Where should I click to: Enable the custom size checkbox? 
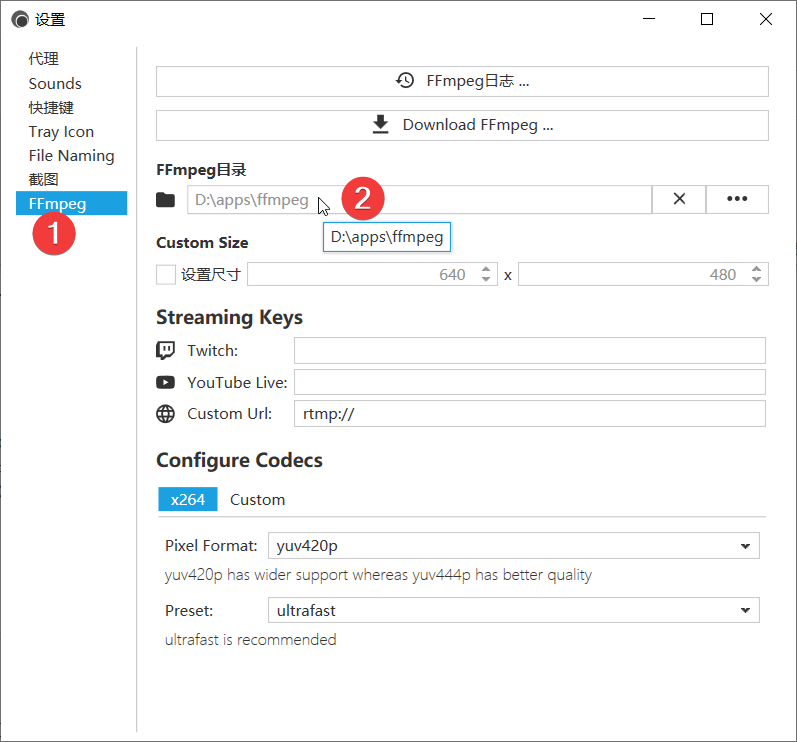[166, 274]
